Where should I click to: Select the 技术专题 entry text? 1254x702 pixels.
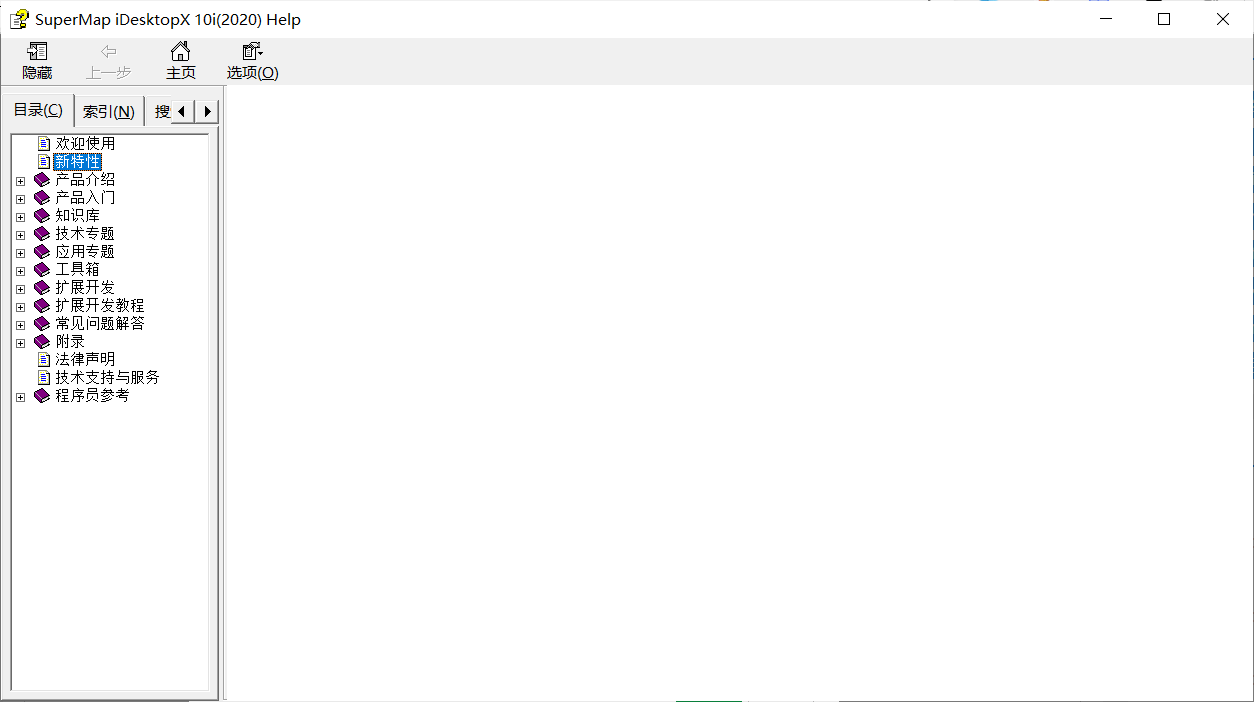click(x=85, y=234)
